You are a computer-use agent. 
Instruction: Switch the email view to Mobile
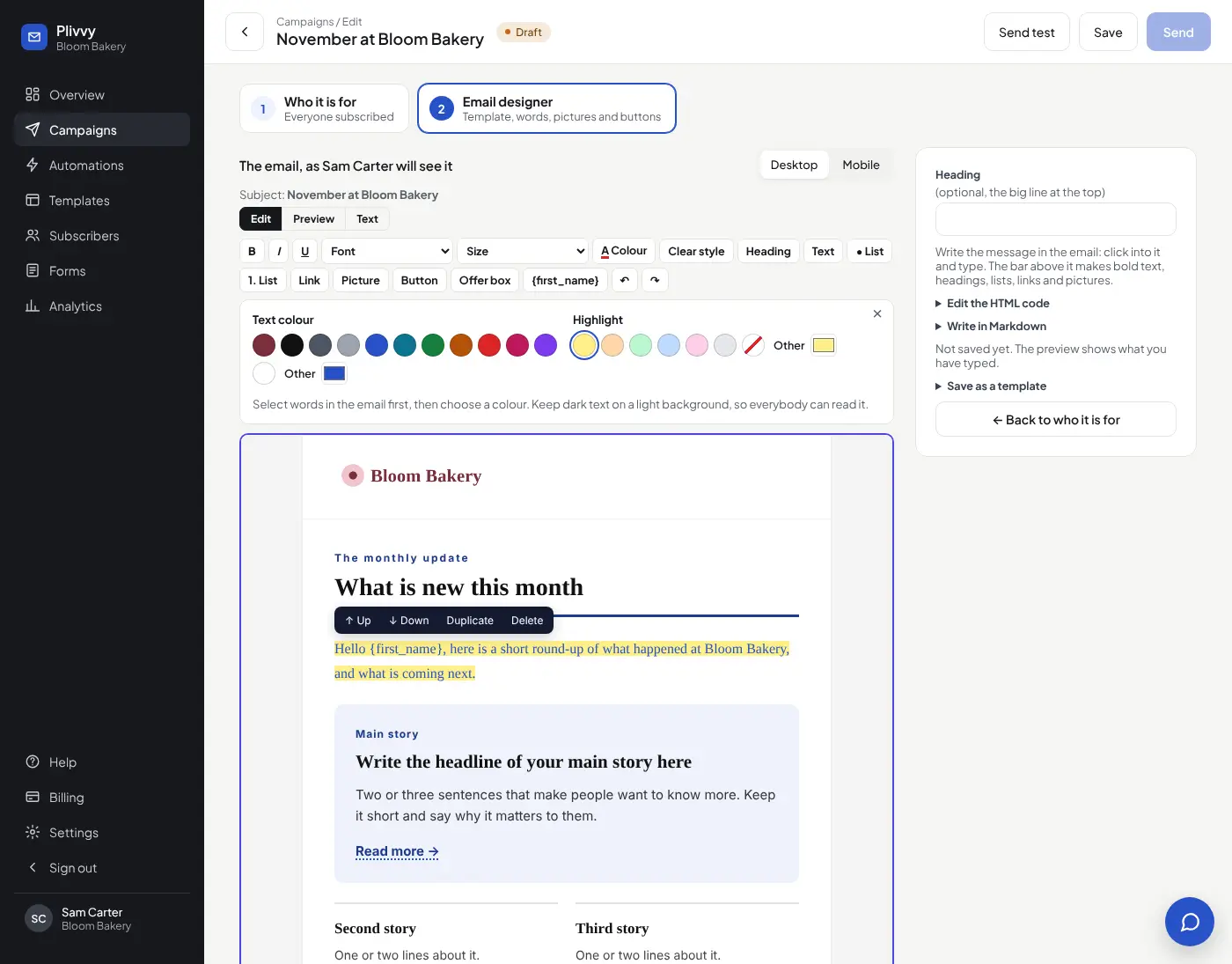[861, 165]
